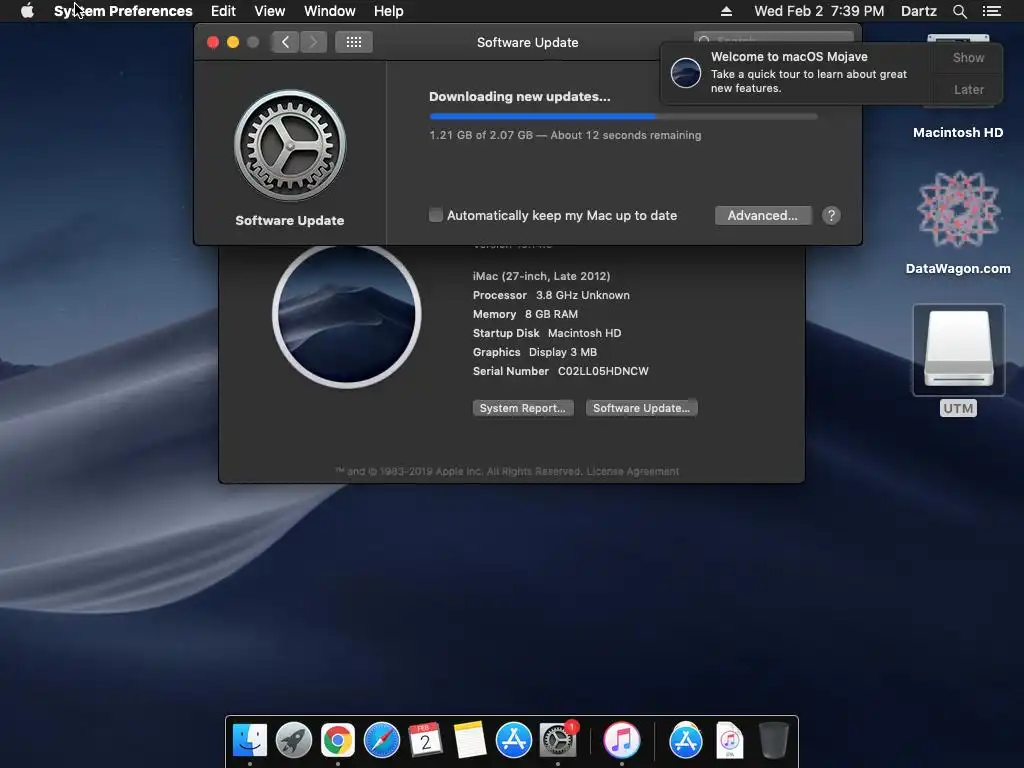The width and height of the screenshot is (1024, 768).
Task: Click the download progress bar
Action: pos(623,116)
